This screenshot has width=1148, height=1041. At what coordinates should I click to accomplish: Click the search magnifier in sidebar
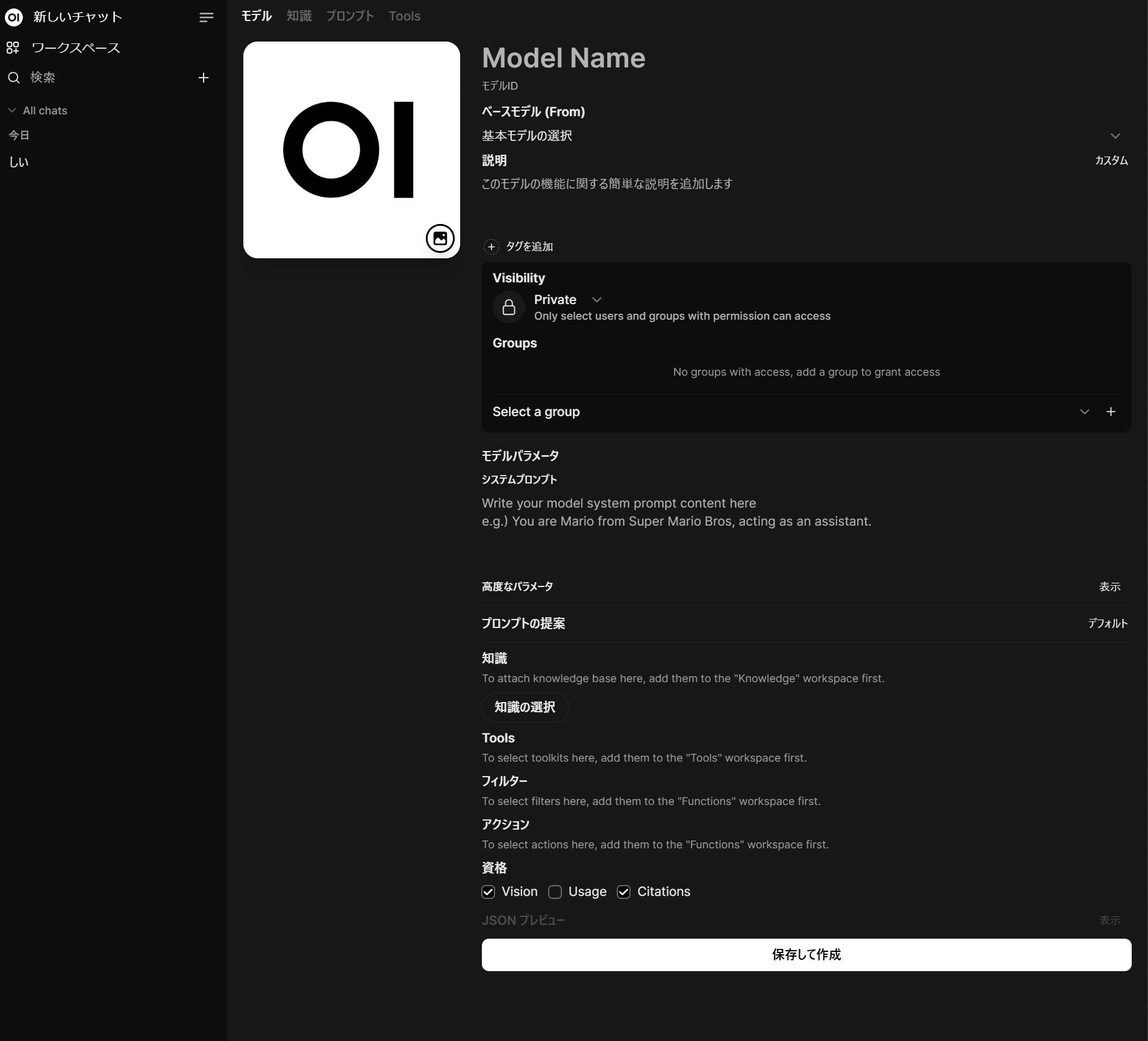pyautogui.click(x=13, y=78)
